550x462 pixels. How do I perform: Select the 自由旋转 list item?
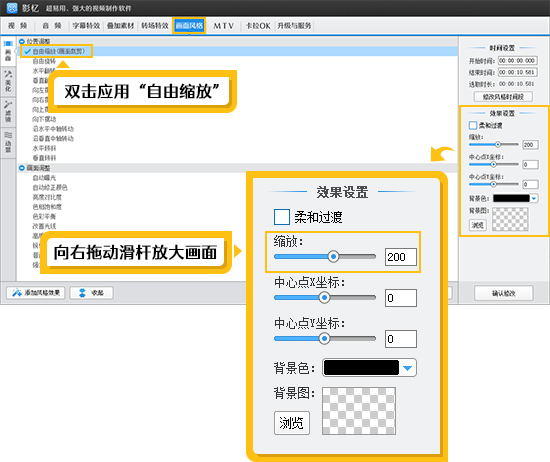pyautogui.click(x=44, y=61)
